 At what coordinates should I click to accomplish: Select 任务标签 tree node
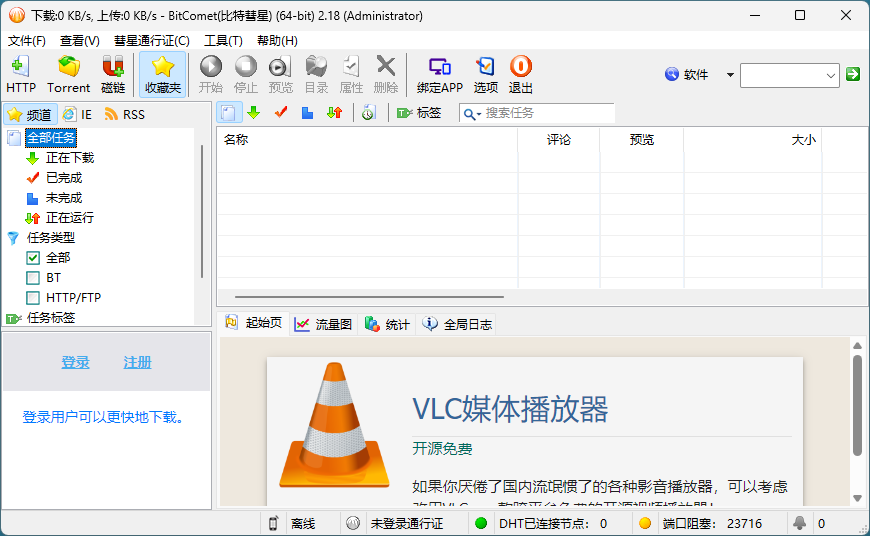pyautogui.click(x=51, y=318)
